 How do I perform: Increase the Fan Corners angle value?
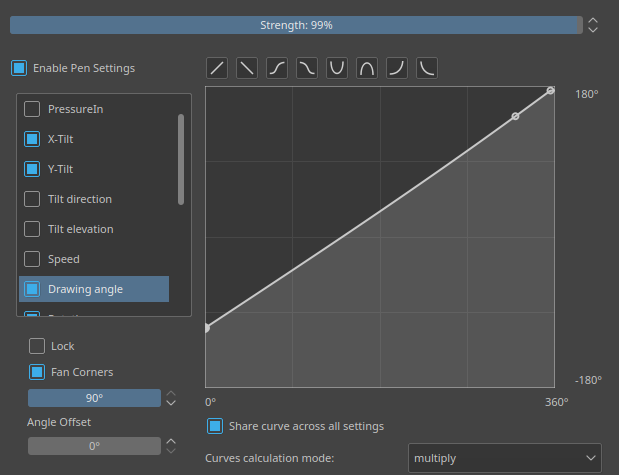point(171,394)
